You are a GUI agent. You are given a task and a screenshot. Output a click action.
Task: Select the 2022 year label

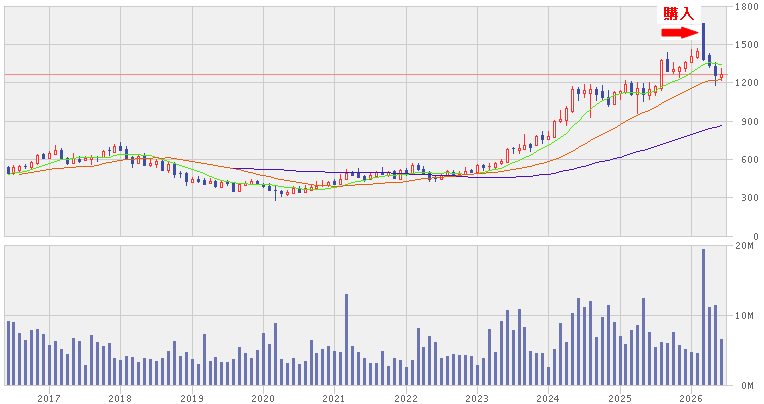click(x=406, y=399)
